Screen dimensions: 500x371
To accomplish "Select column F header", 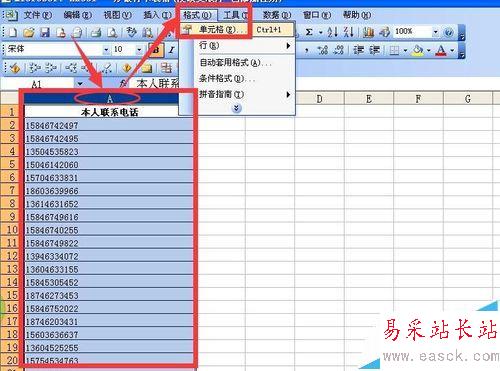I will pos(418,99).
